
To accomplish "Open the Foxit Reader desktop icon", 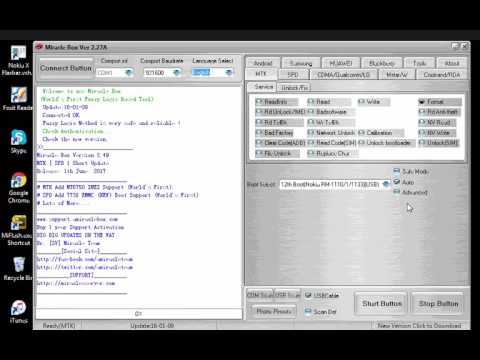I will pos(18,99).
